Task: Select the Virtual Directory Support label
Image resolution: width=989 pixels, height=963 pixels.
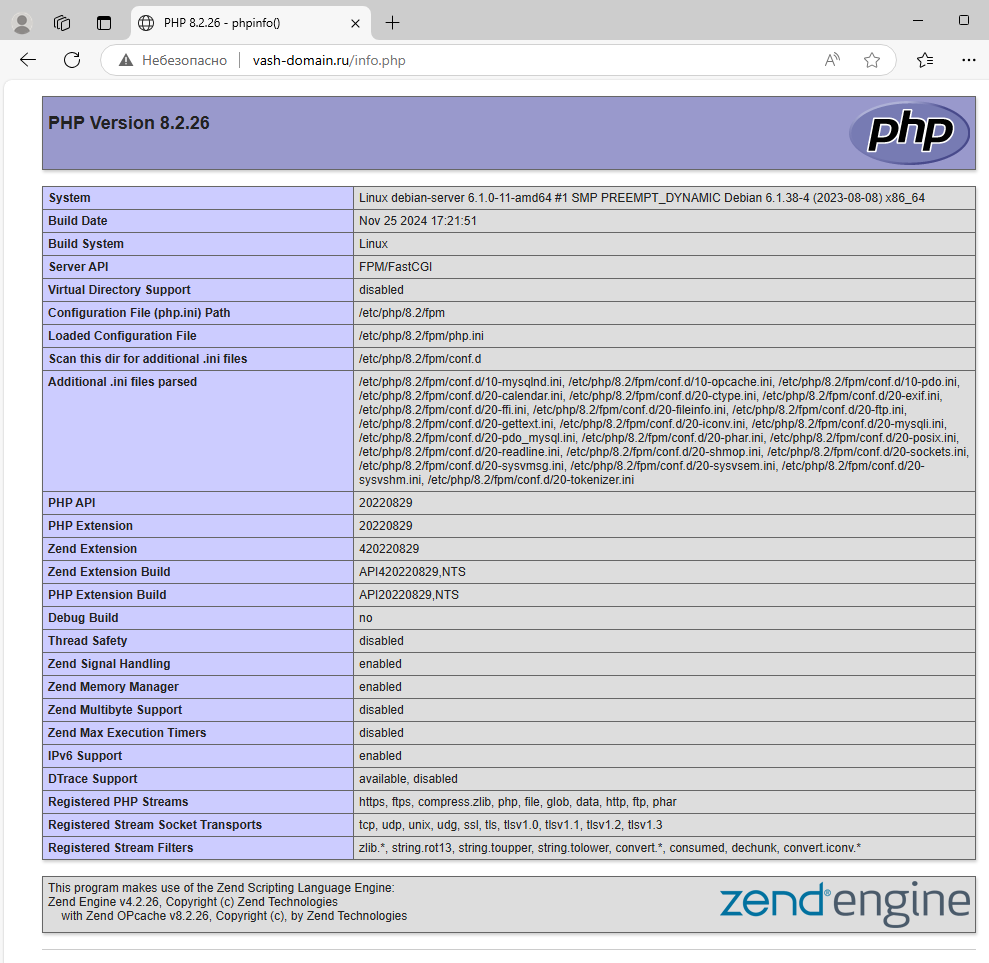Action: (119, 290)
